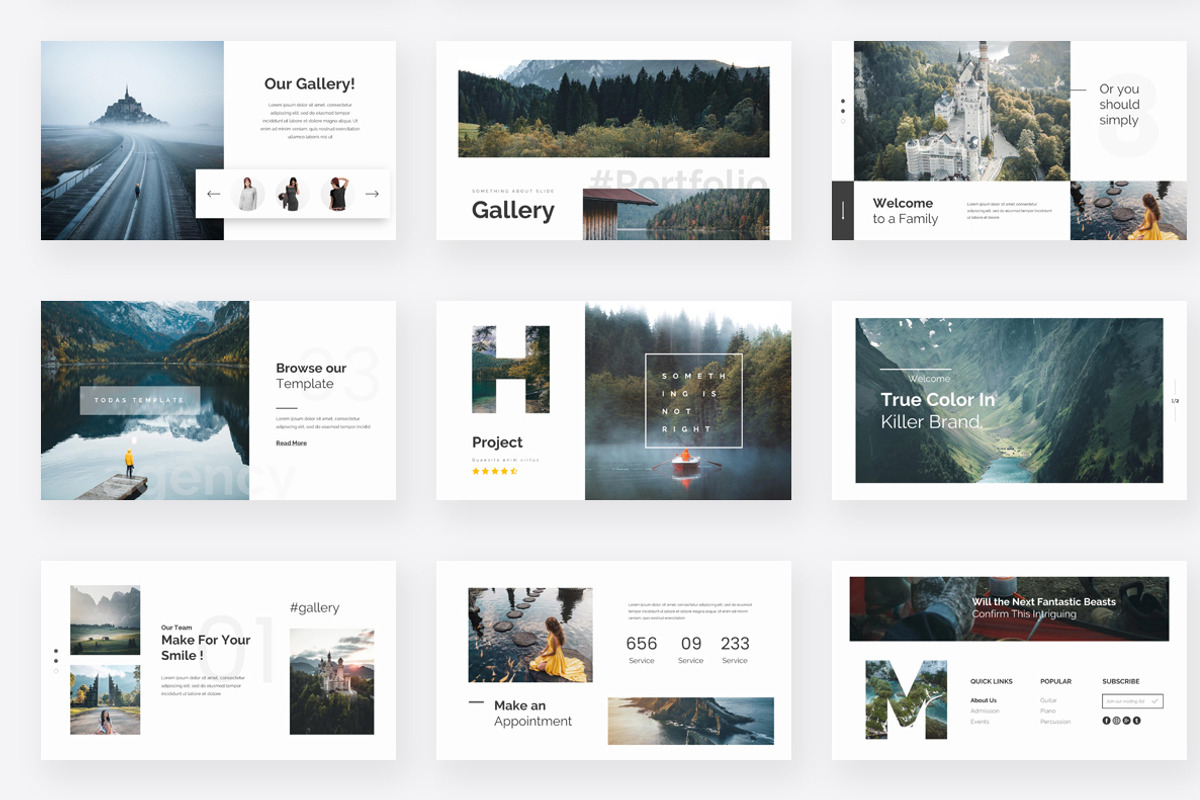Image resolution: width=1200 pixels, height=800 pixels.
Task: Click the checkmark in mailing list field
Action: (1155, 701)
